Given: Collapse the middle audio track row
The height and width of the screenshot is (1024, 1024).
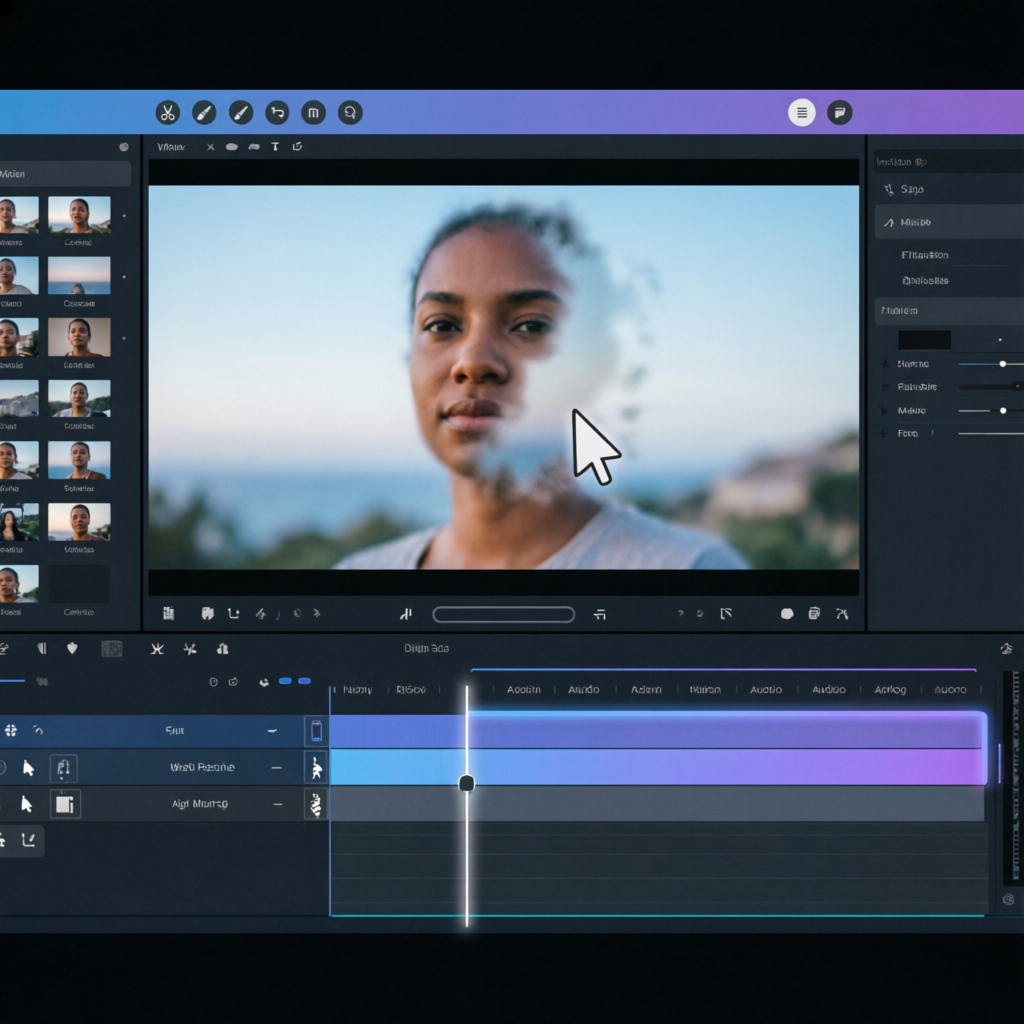Looking at the screenshot, I should point(277,767).
